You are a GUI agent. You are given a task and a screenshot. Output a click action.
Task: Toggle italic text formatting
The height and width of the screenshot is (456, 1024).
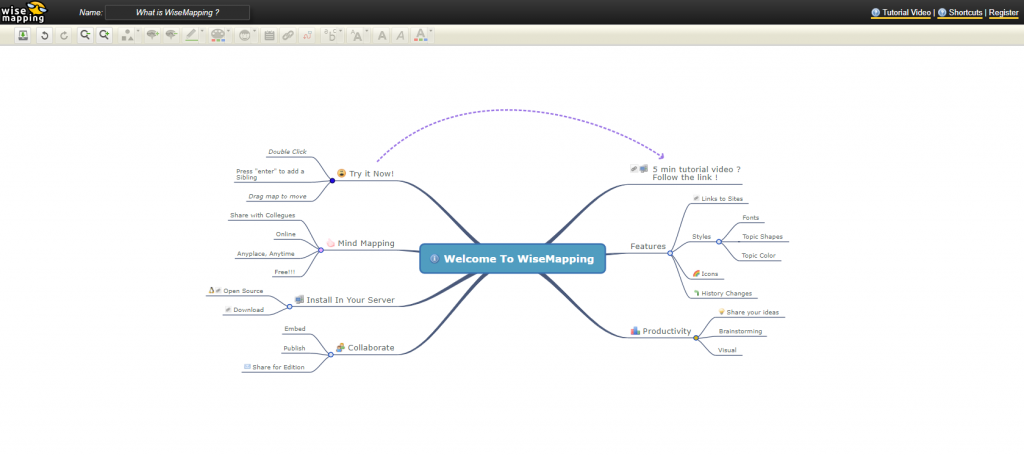[x=400, y=35]
